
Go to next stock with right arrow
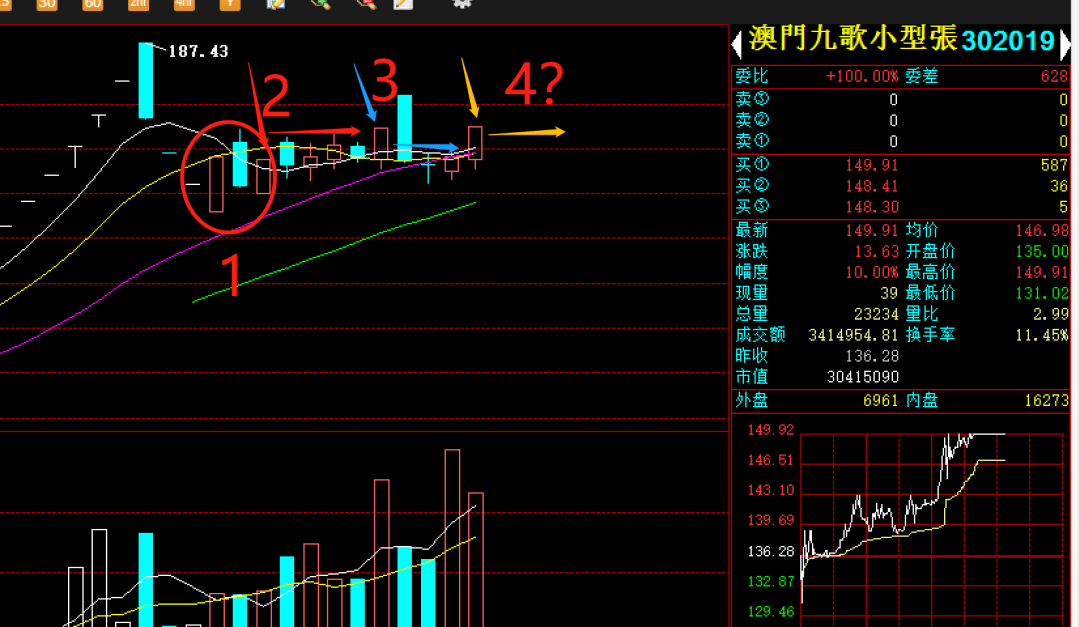tap(1065, 43)
